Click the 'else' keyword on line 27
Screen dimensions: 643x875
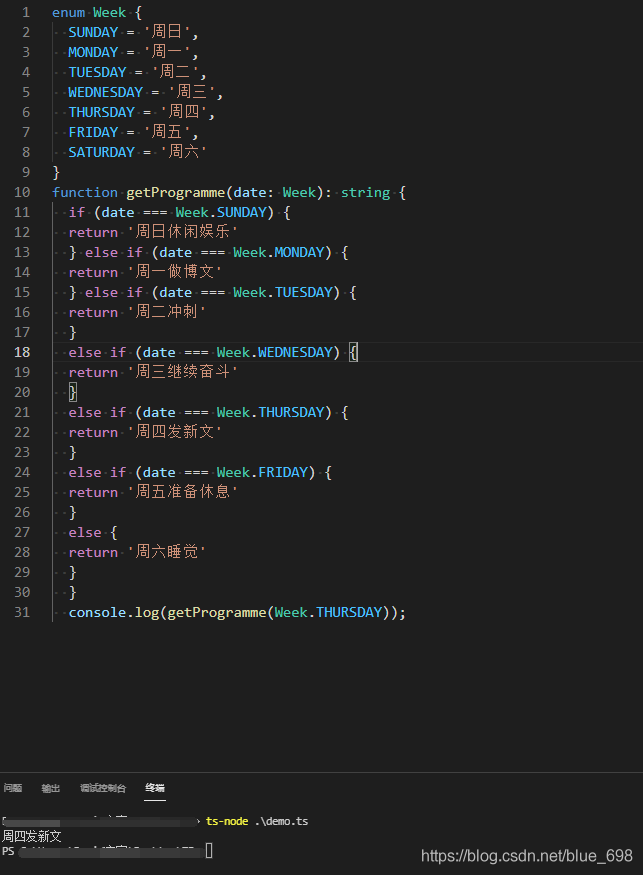[x=85, y=532]
